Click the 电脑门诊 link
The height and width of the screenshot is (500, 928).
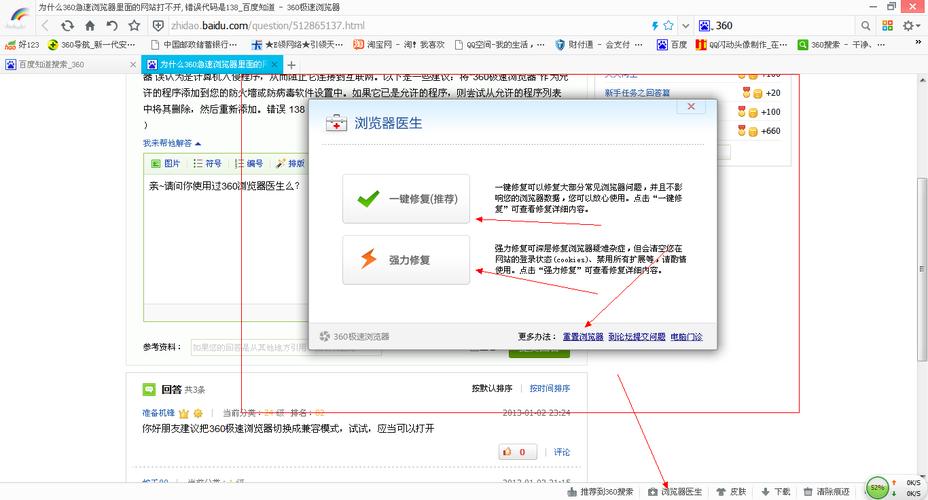tap(686, 337)
